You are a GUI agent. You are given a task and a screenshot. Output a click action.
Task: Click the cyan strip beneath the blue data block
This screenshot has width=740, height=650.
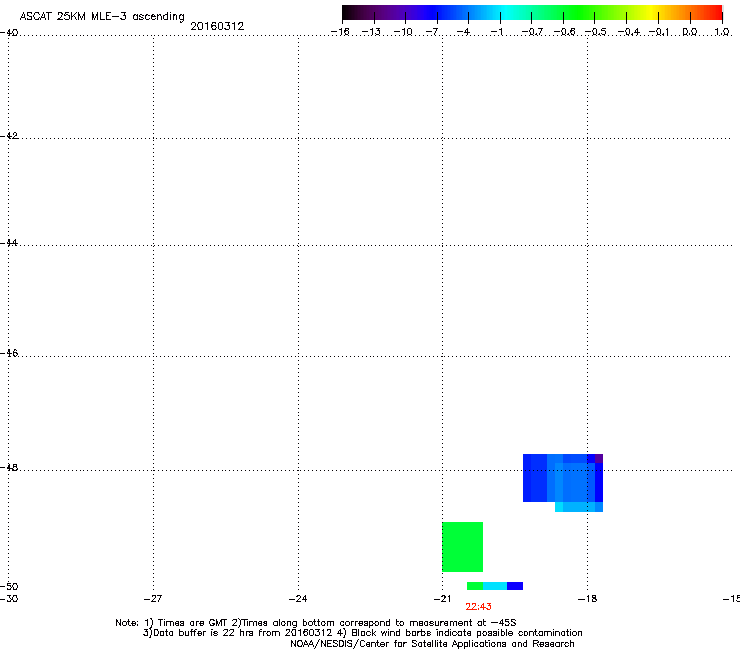[x=579, y=507]
